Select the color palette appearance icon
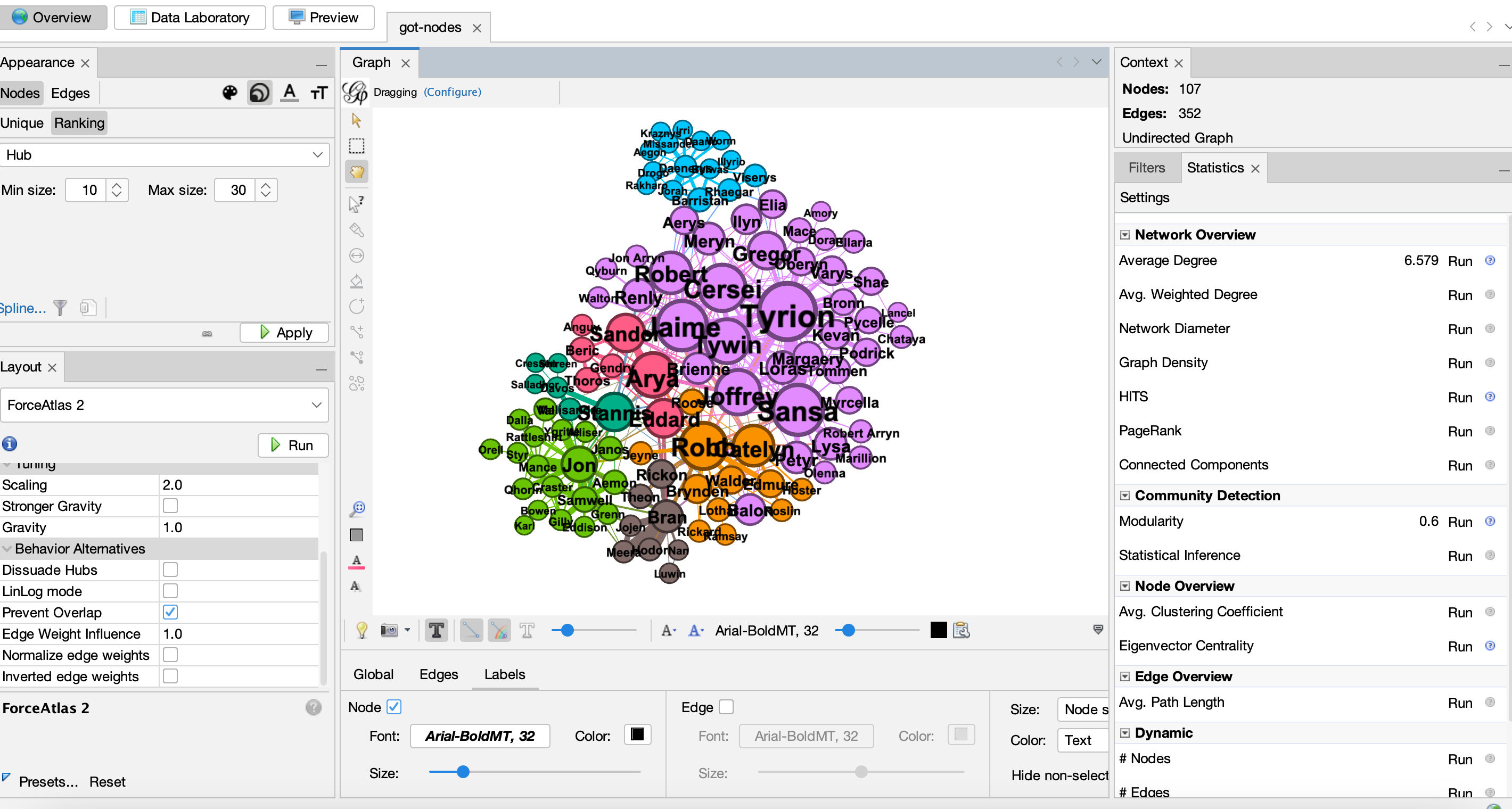 coord(229,93)
